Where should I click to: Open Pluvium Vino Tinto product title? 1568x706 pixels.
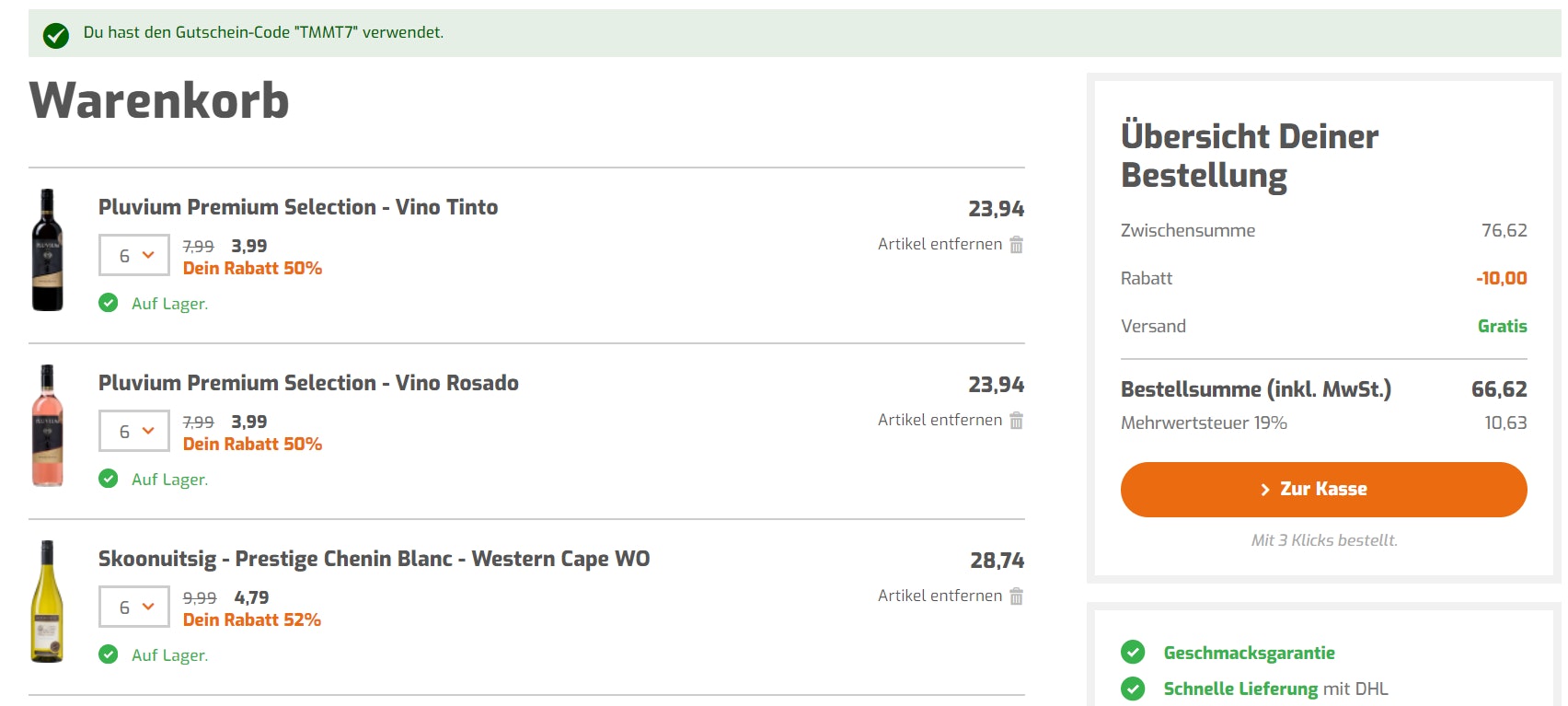click(298, 207)
